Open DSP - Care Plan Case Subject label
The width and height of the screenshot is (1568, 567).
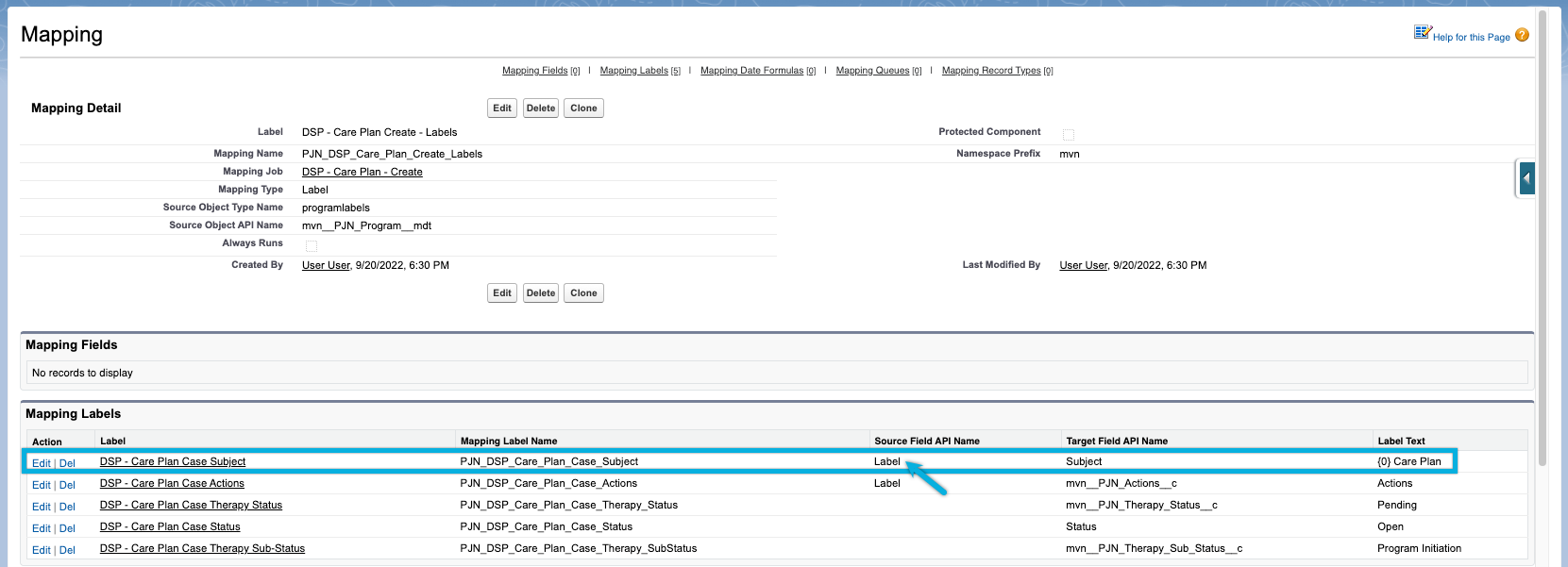coord(173,461)
